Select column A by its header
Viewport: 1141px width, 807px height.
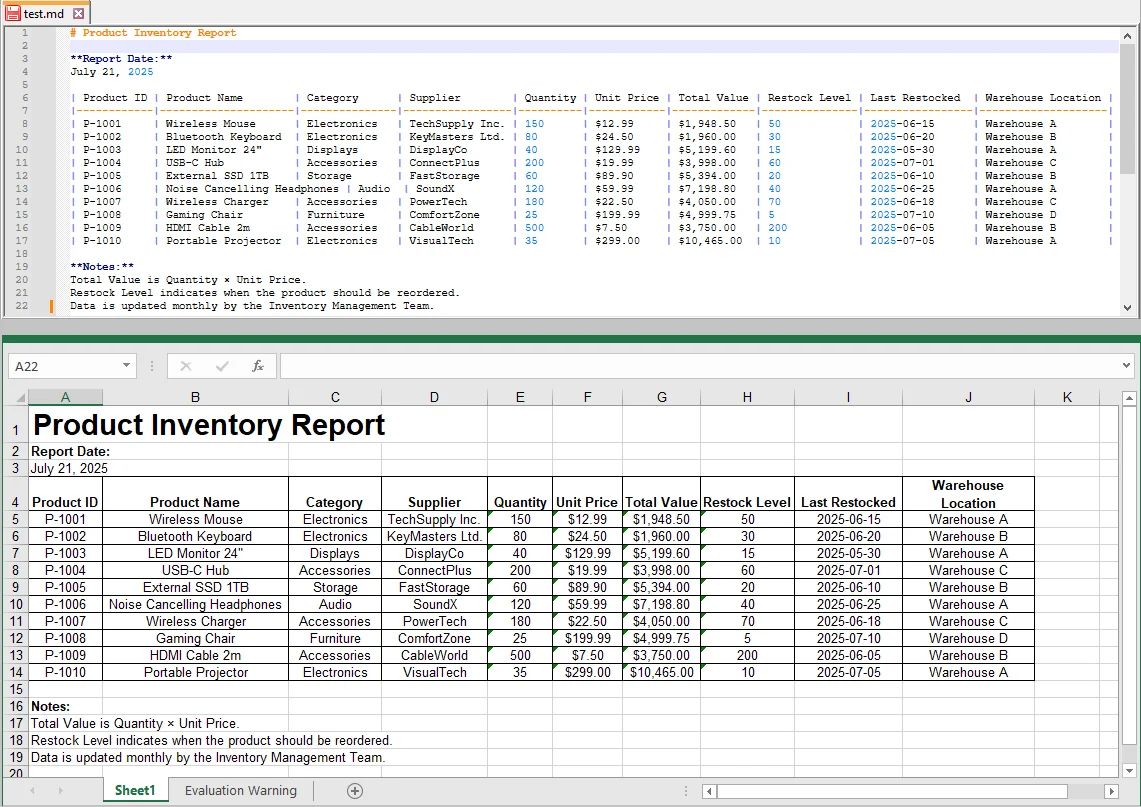pyautogui.click(x=65, y=396)
